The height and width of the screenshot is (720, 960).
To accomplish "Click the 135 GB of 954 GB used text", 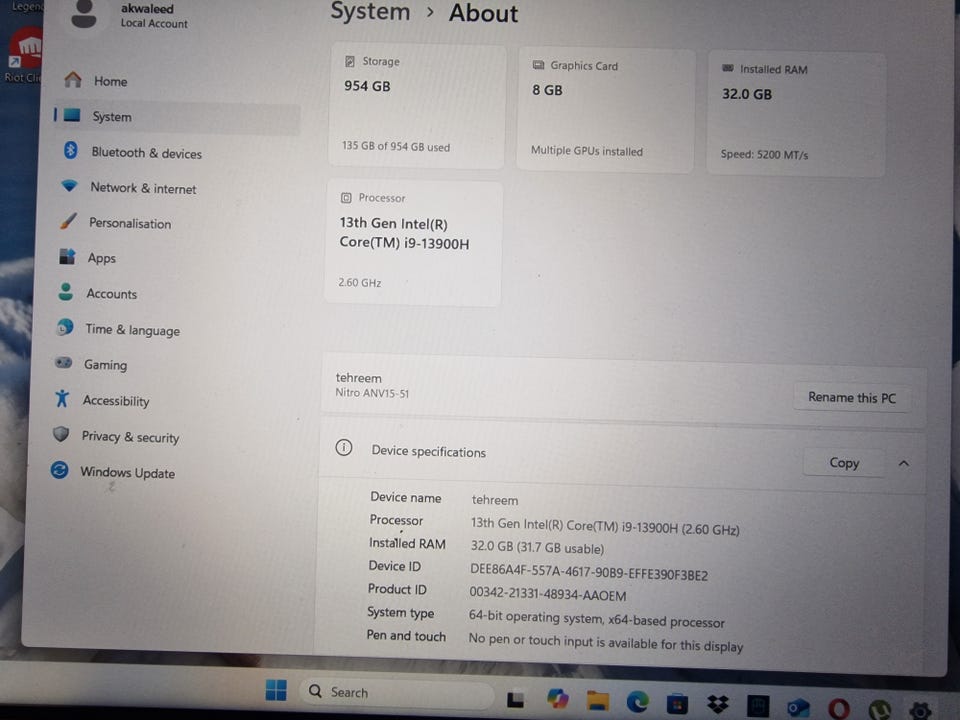I will click(396, 146).
